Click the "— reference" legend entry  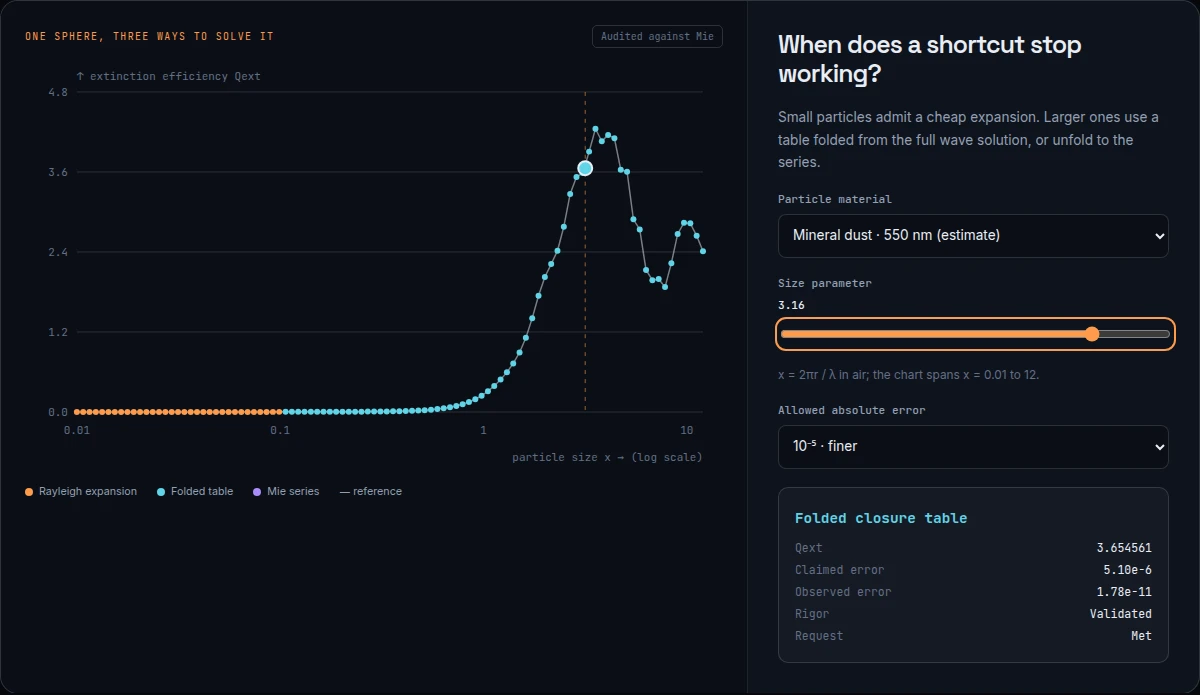pyautogui.click(x=371, y=491)
